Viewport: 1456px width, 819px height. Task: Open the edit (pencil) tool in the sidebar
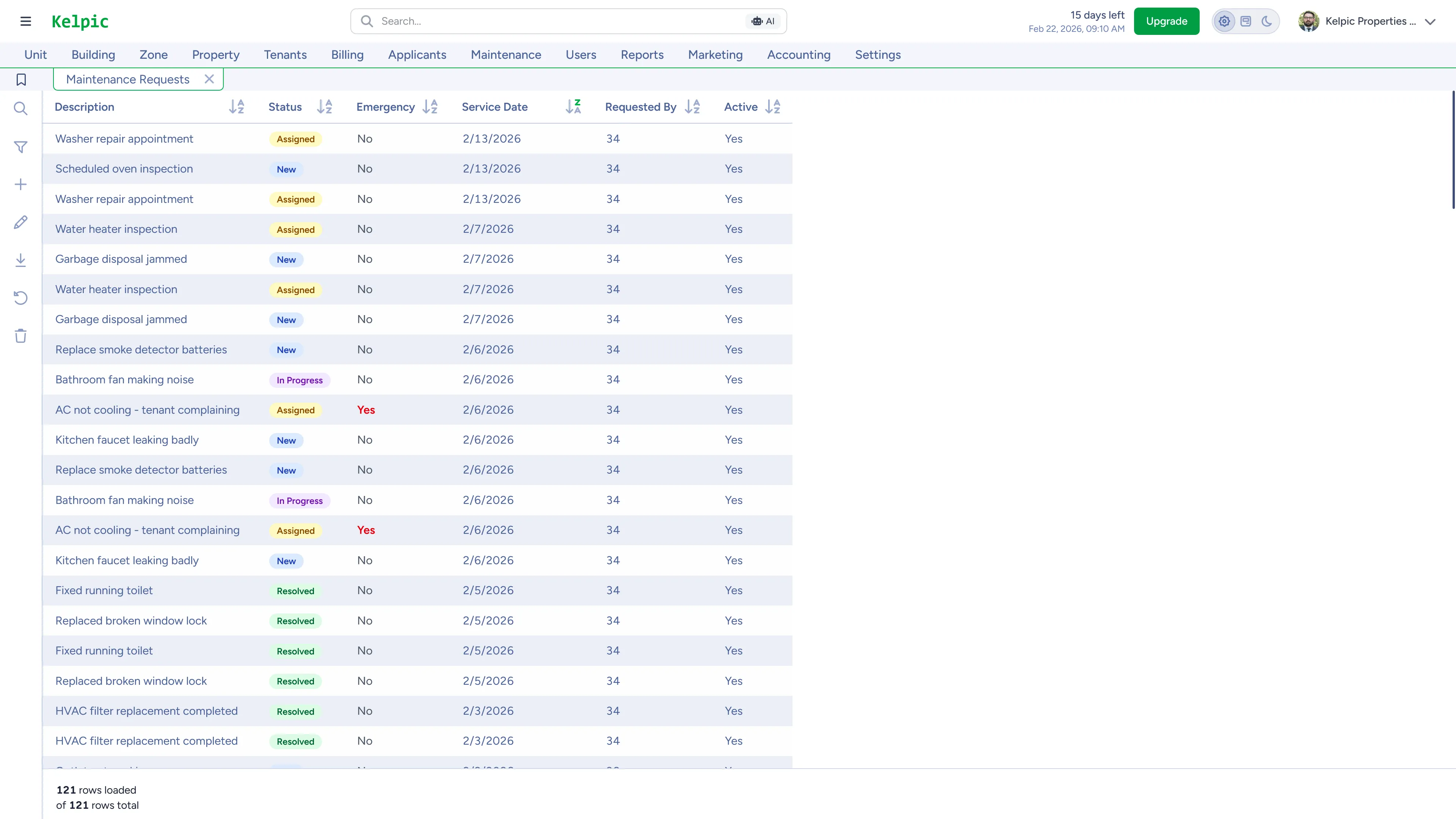(21, 222)
